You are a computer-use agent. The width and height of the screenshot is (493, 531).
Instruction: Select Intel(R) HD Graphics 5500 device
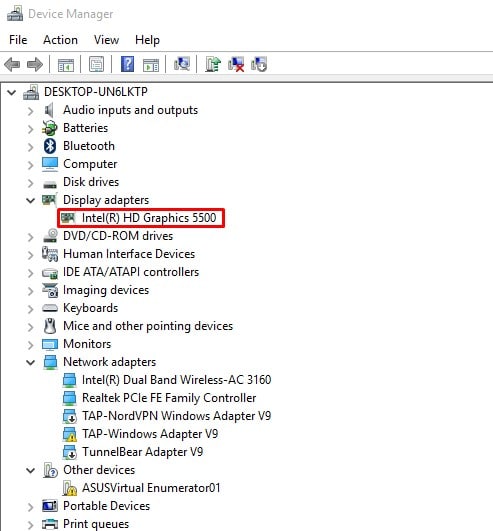pos(141,218)
